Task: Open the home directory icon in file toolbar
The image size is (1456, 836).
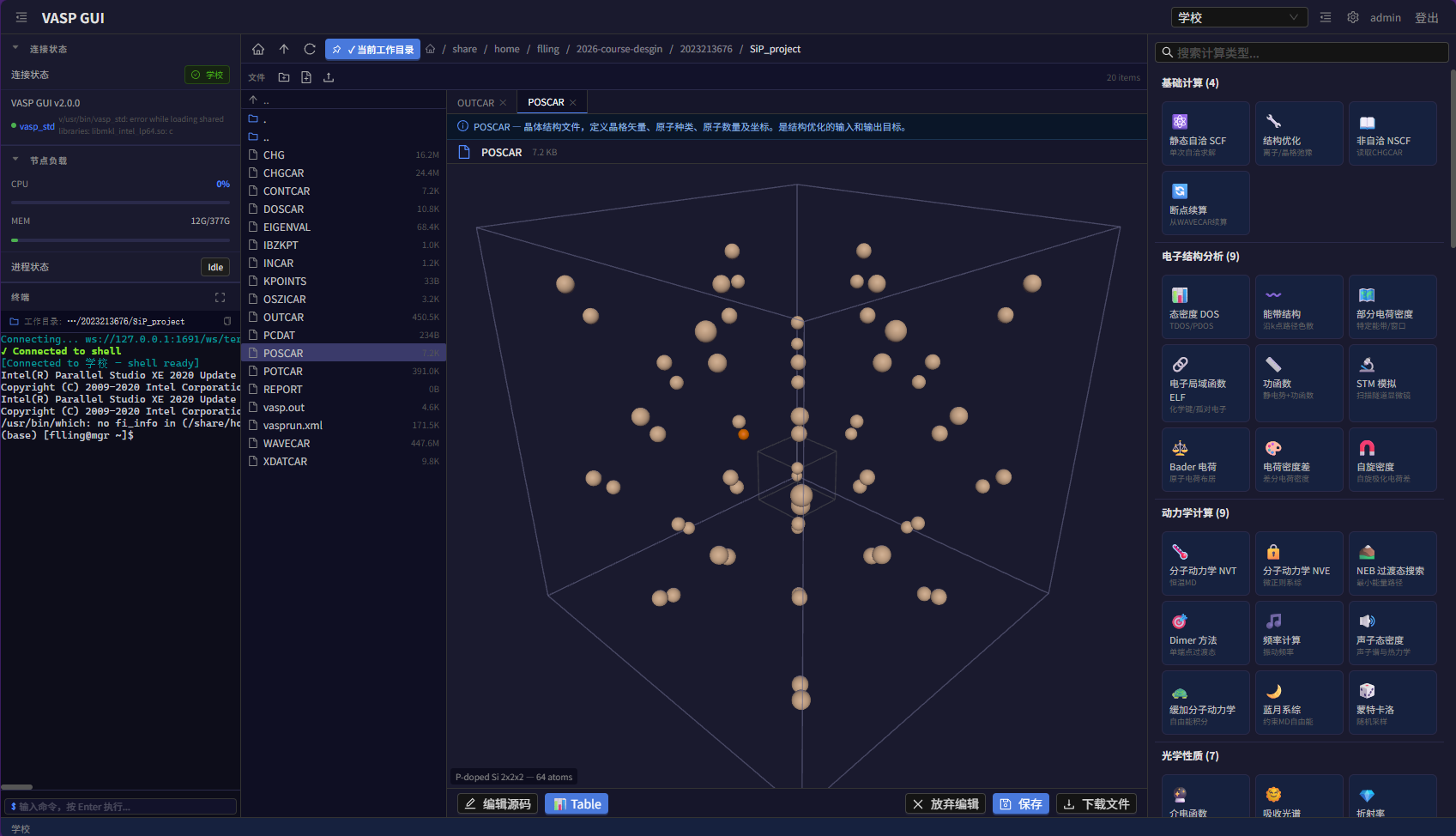Action: pyautogui.click(x=258, y=49)
